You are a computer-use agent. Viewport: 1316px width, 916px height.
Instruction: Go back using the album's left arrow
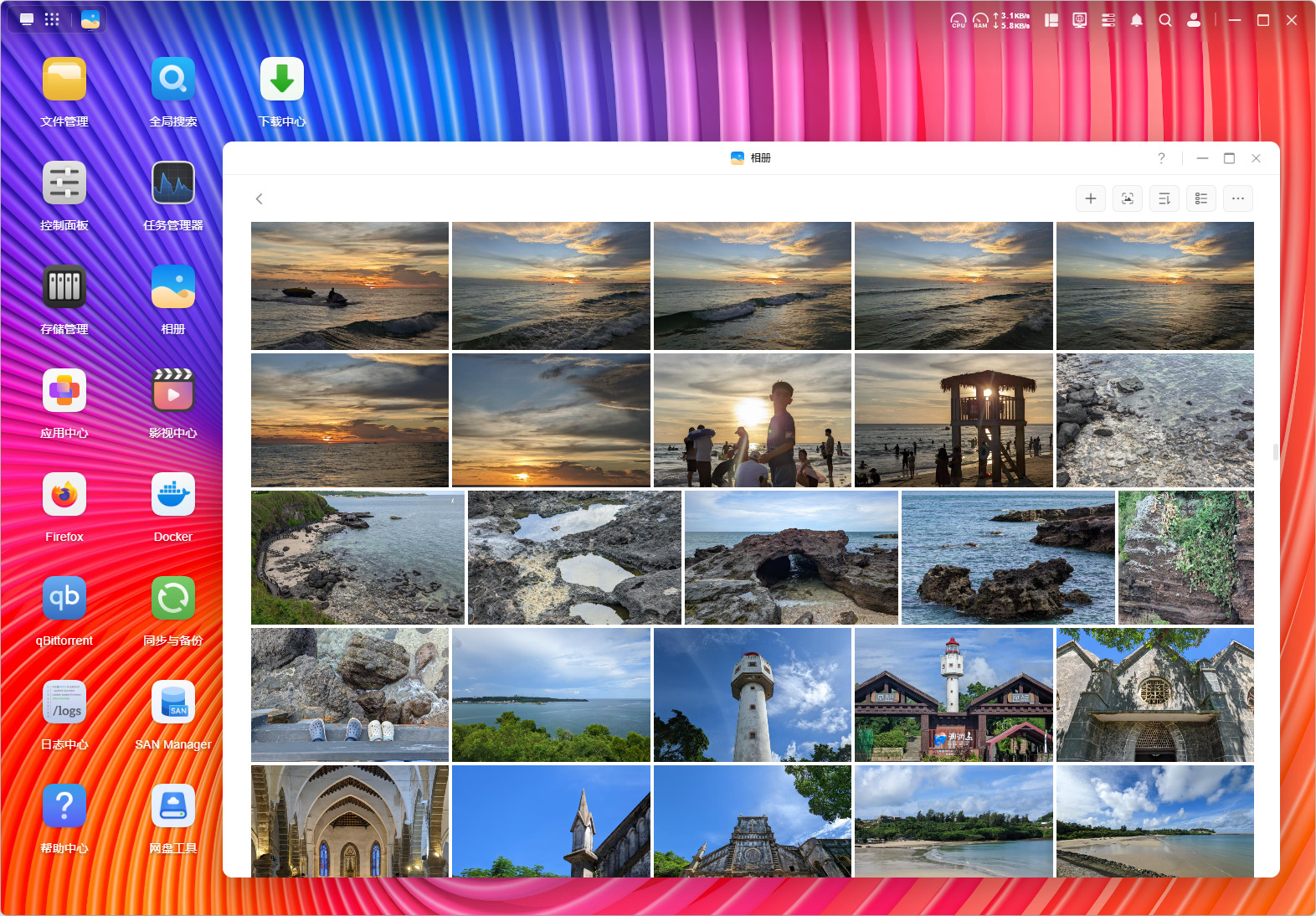point(260,198)
